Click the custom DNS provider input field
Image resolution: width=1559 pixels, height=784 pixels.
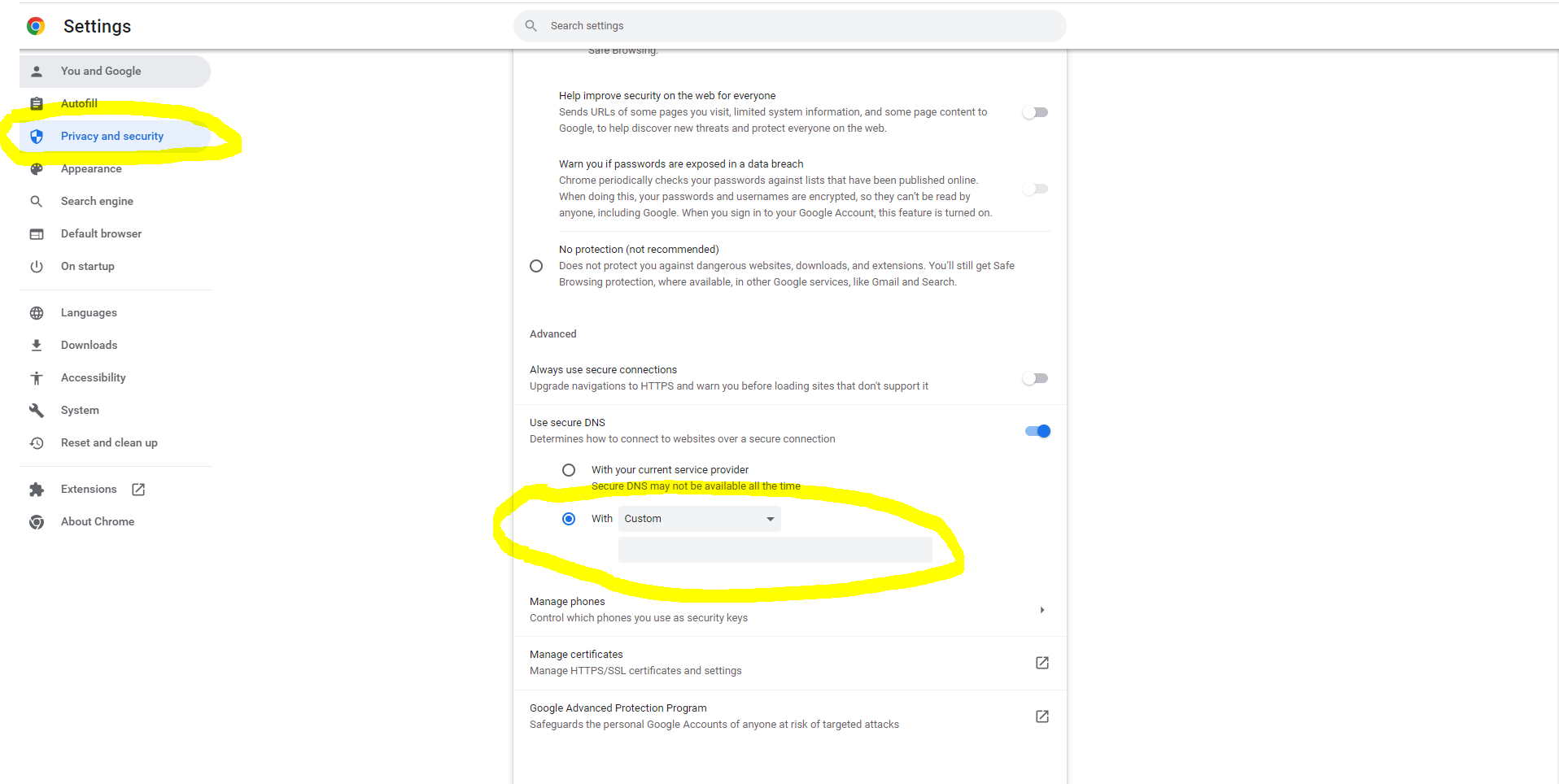(775, 550)
